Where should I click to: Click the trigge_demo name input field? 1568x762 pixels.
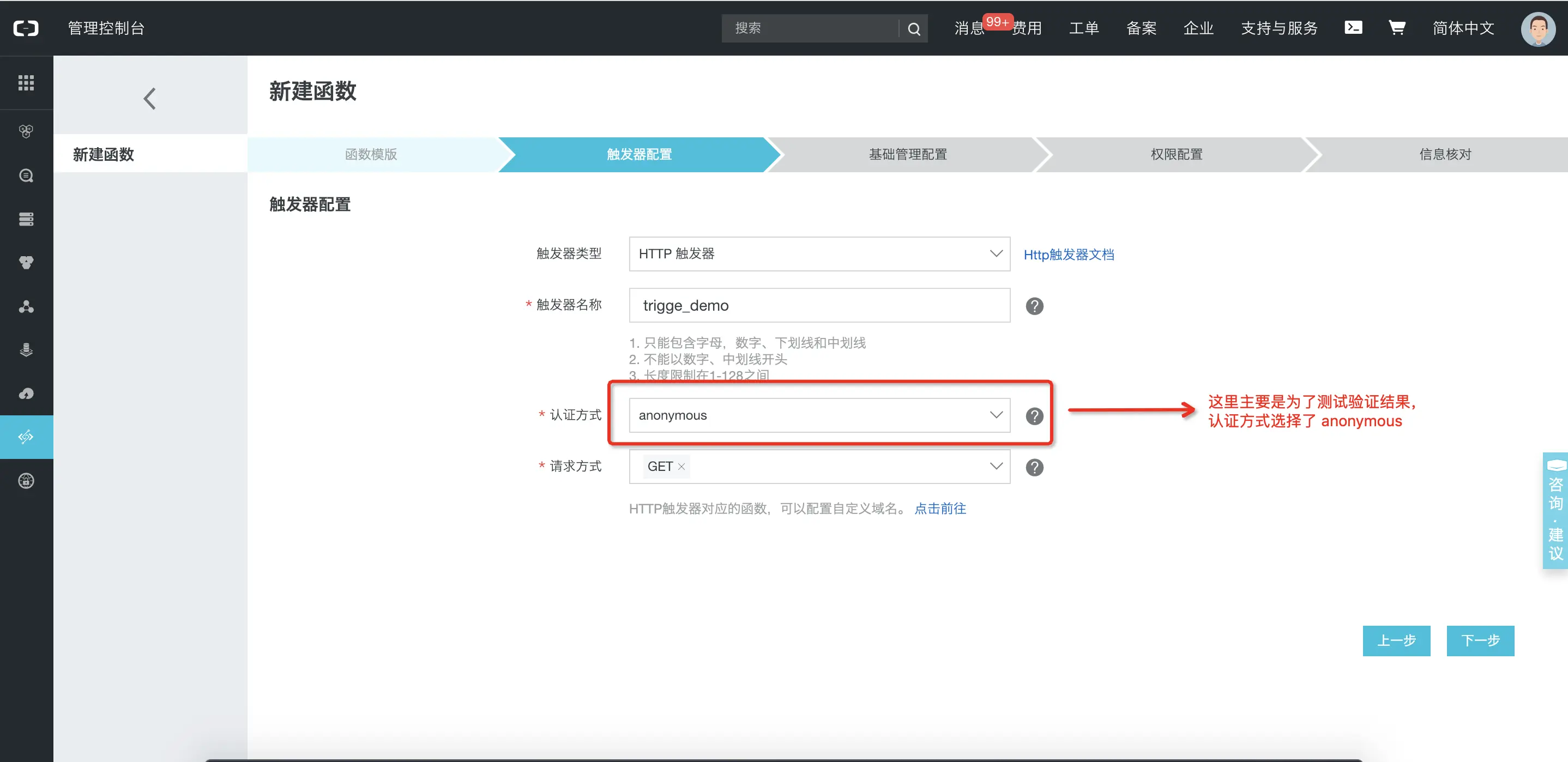click(x=819, y=306)
